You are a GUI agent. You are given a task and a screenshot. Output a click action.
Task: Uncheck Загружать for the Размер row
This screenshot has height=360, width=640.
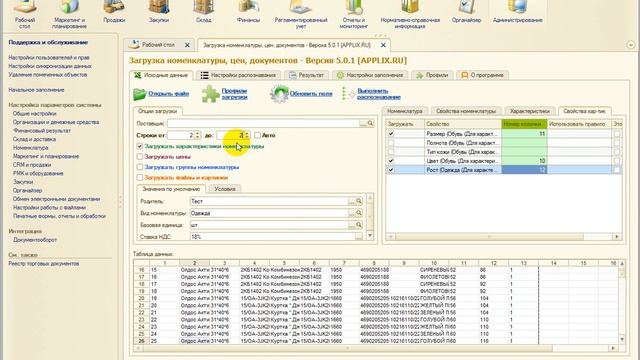pos(391,133)
